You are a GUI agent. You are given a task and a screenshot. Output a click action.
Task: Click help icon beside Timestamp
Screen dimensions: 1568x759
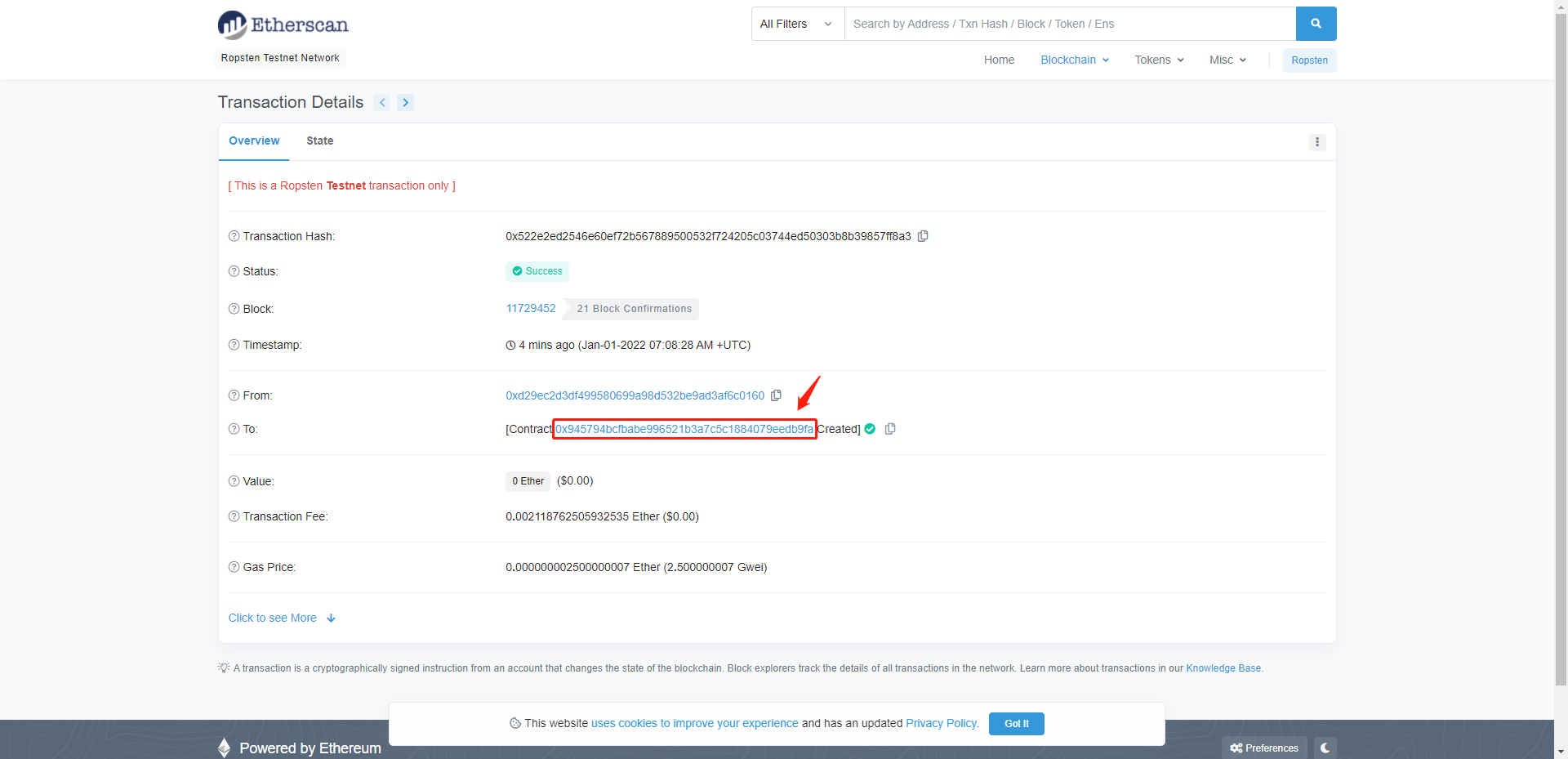pyautogui.click(x=234, y=345)
